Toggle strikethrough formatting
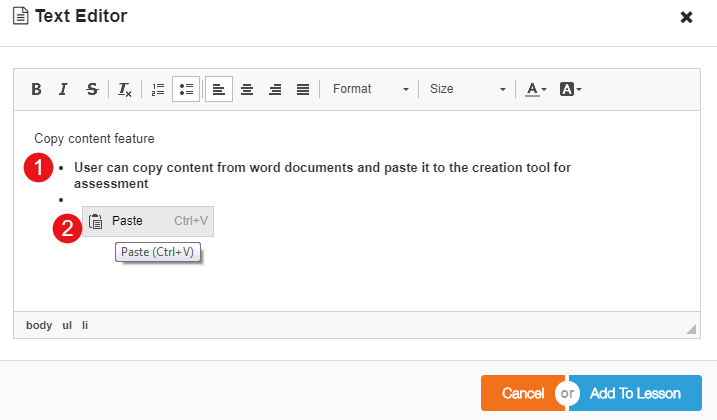Viewport: 717px width, 420px height. 92,89
